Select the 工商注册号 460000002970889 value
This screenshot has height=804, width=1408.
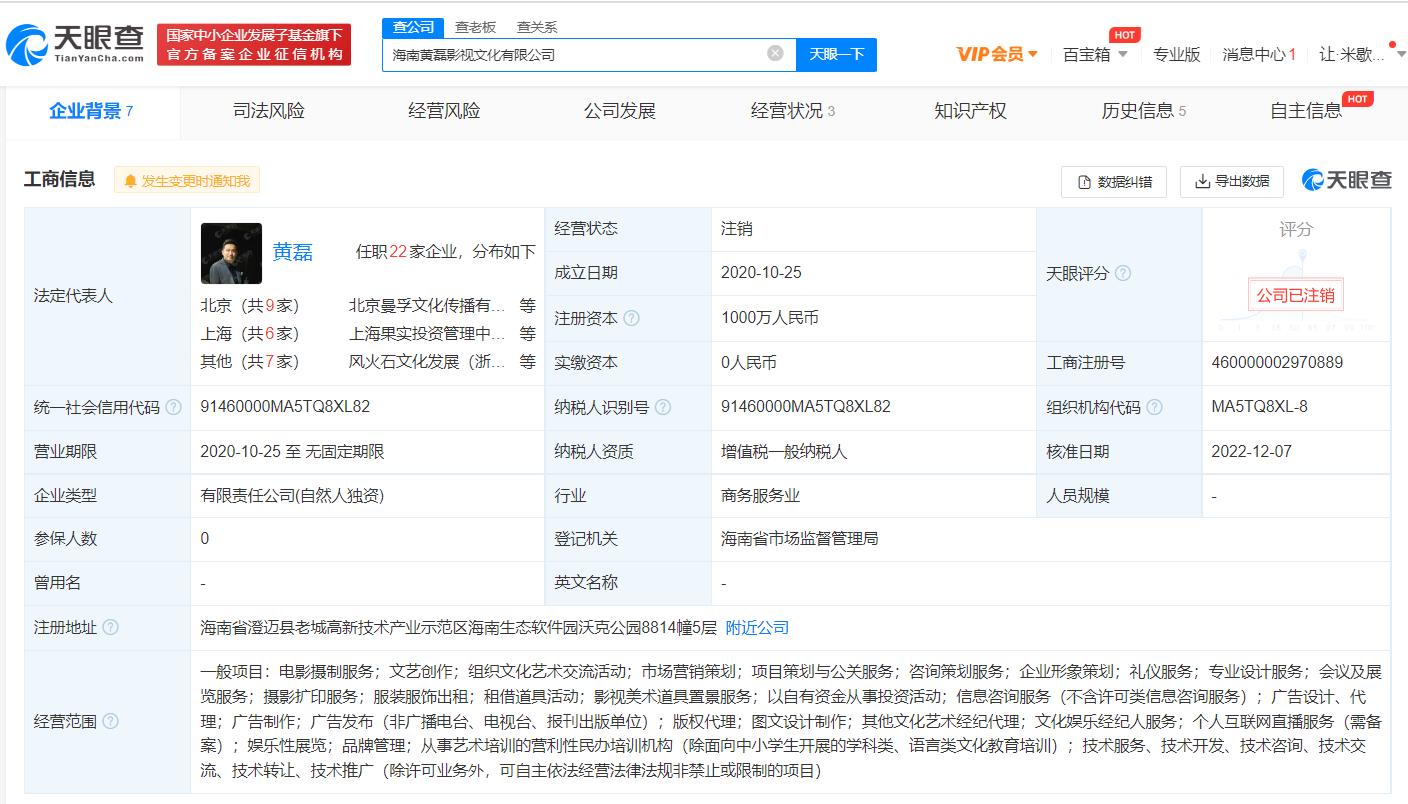1277,362
